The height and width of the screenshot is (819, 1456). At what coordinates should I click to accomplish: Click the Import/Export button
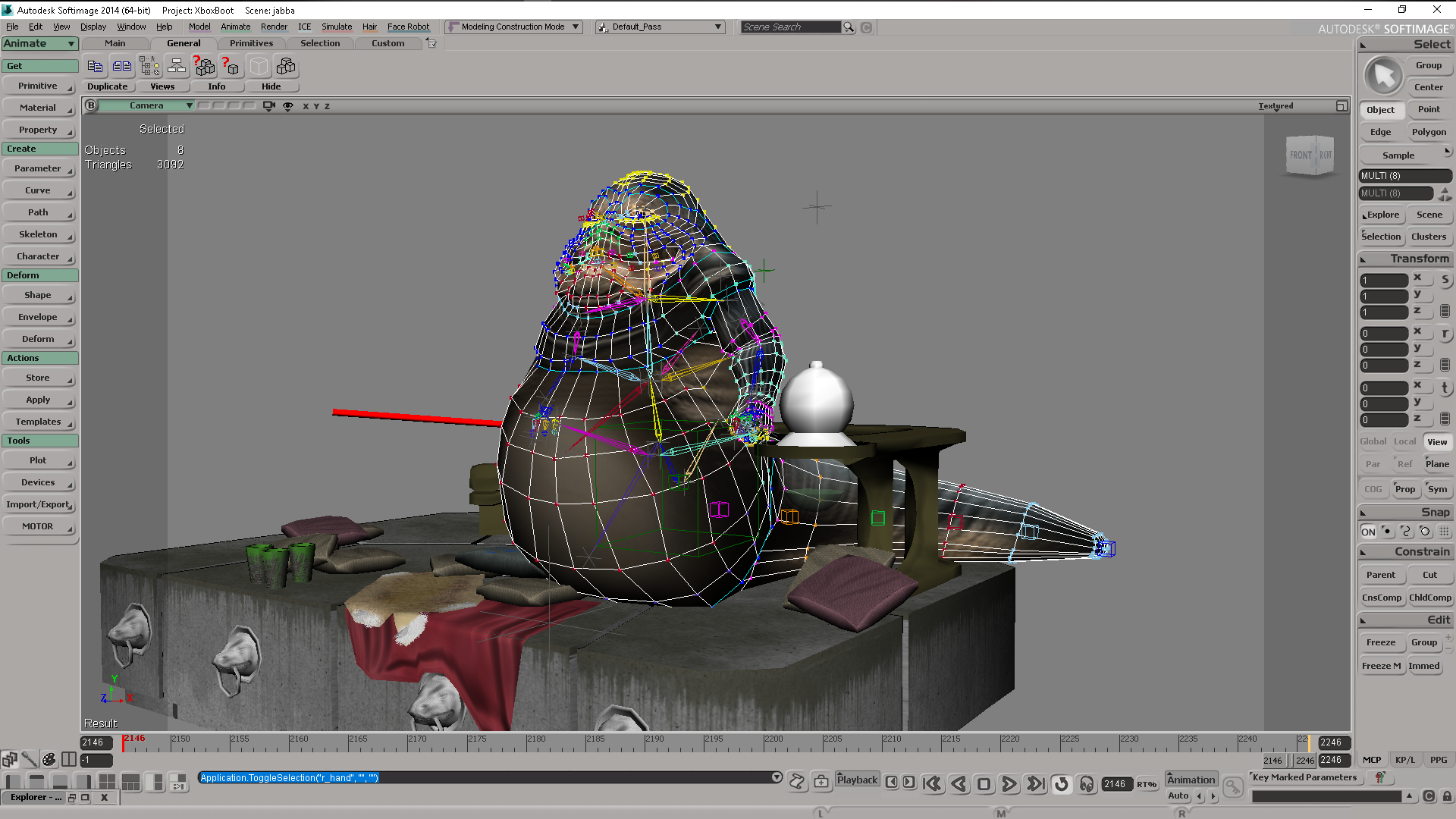click(38, 504)
